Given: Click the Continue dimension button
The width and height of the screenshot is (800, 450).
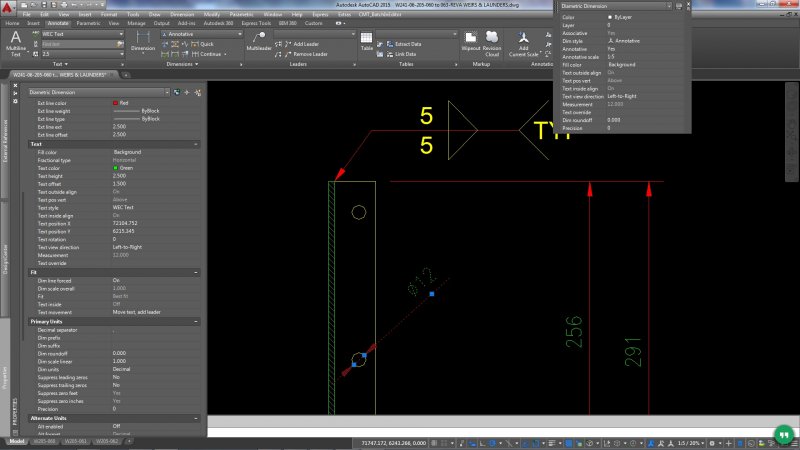Looking at the screenshot, I should [x=207, y=54].
